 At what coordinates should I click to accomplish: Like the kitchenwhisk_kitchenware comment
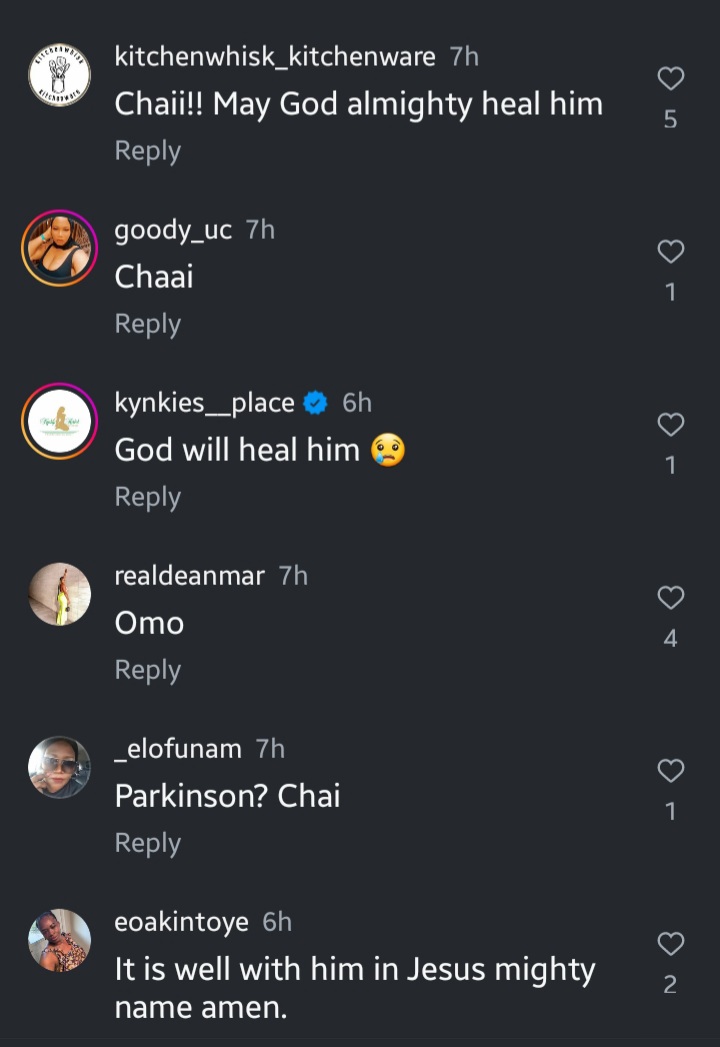tap(670, 79)
